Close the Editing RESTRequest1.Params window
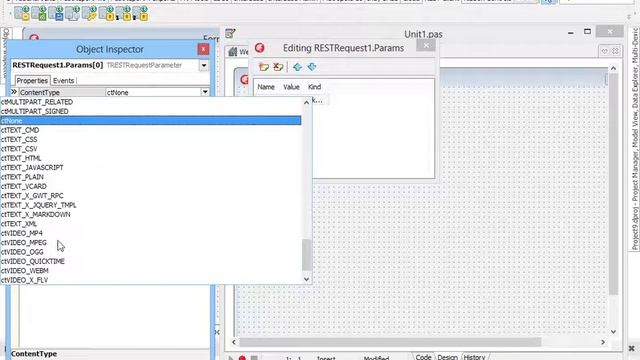This screenshot has height=360, width=640. coord(426,46)
